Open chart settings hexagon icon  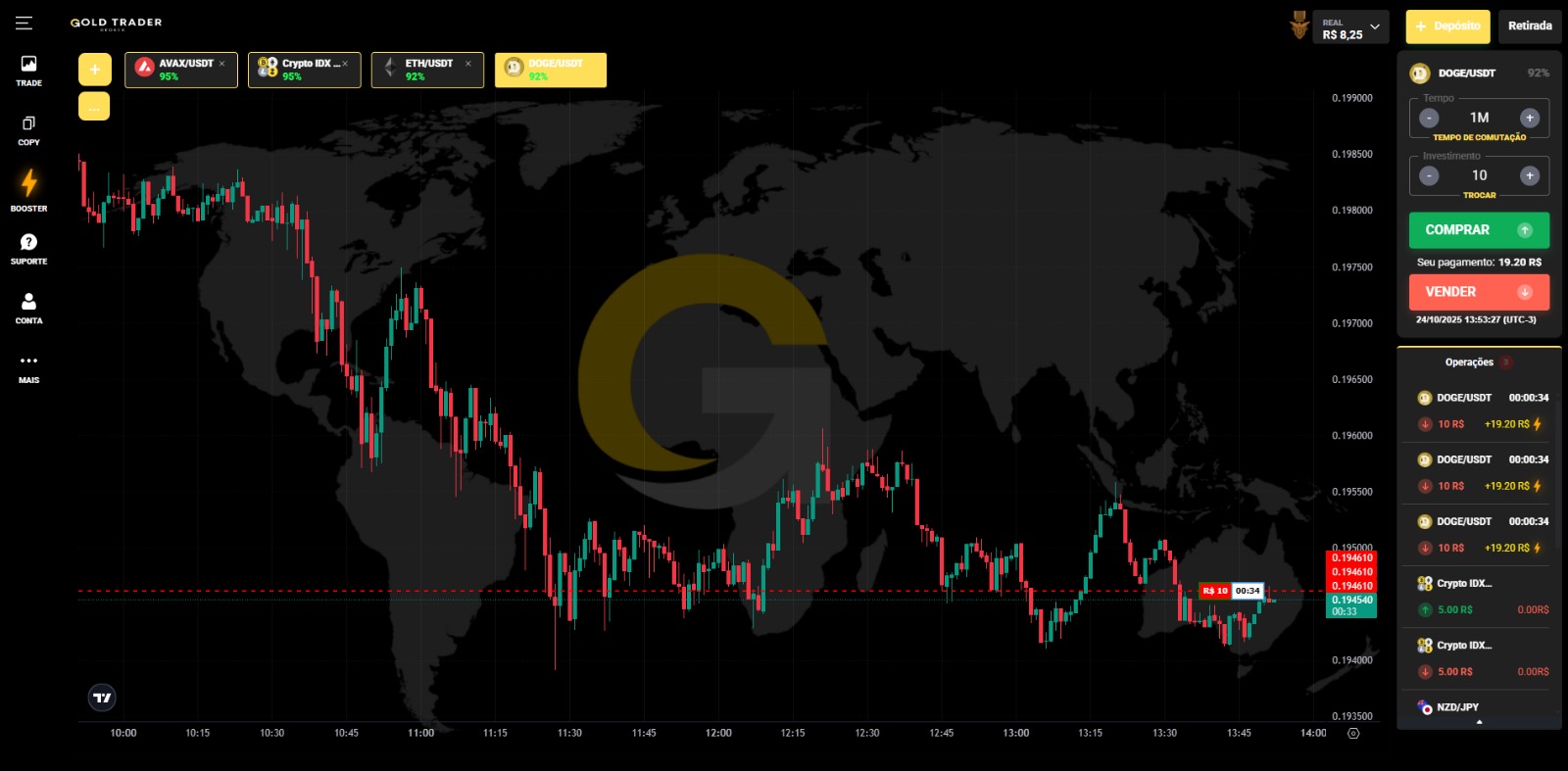pos(1353,733)
